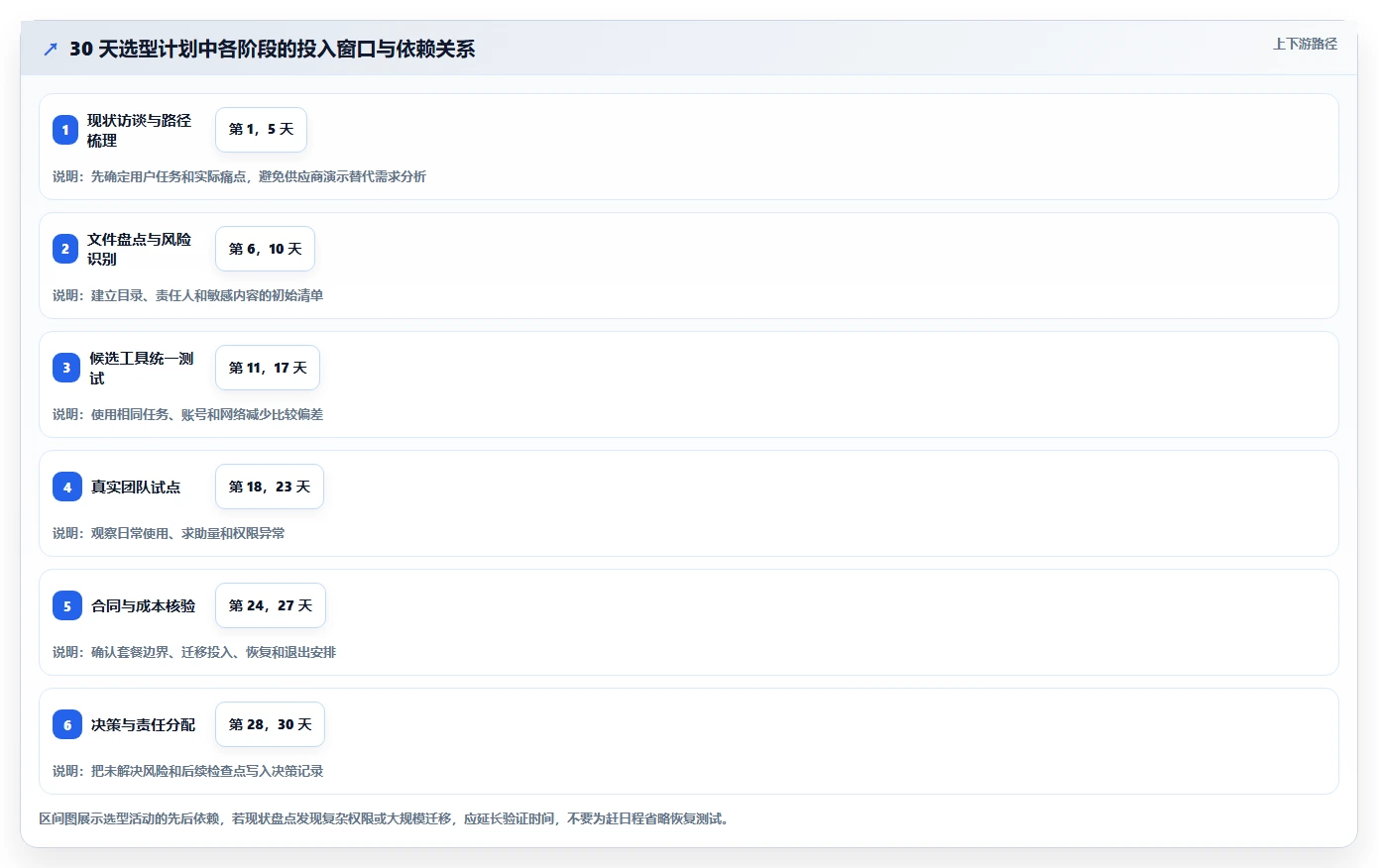Select the 第 11，17 天 interval chip

(x=268, y=368)
